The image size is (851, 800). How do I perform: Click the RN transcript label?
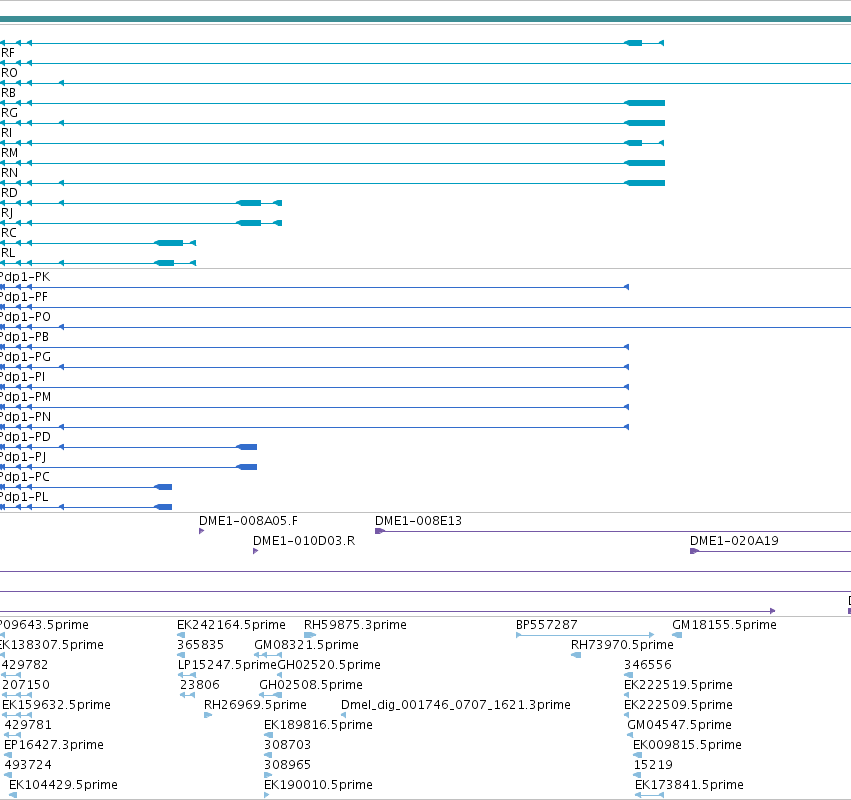point(9,173)
